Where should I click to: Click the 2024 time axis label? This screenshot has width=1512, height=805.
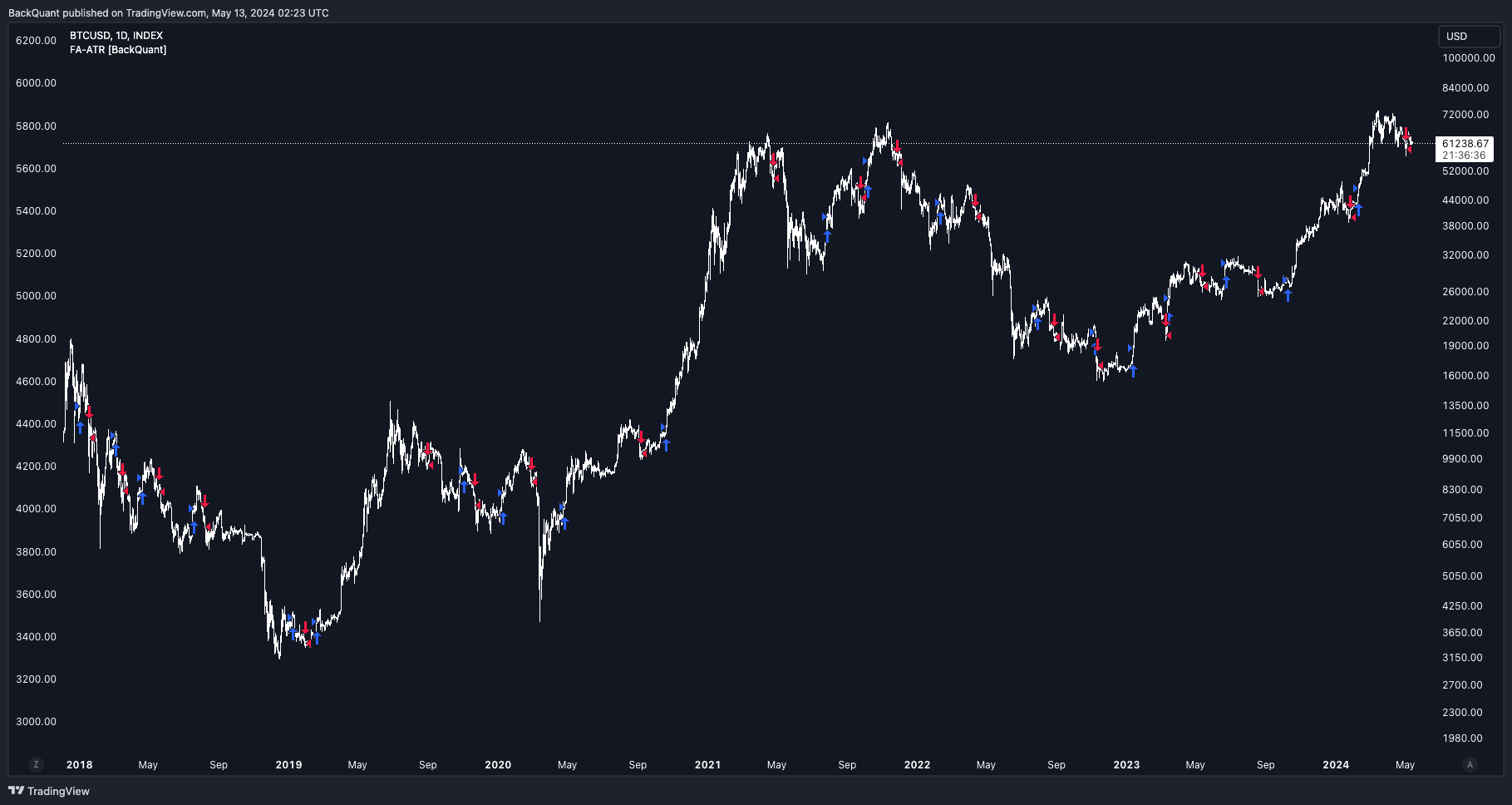(x=1336, y=765)
